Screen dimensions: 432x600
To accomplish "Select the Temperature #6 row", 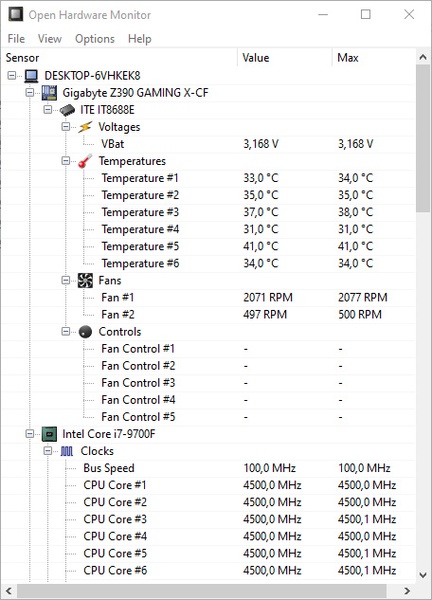I will point(209,263).
